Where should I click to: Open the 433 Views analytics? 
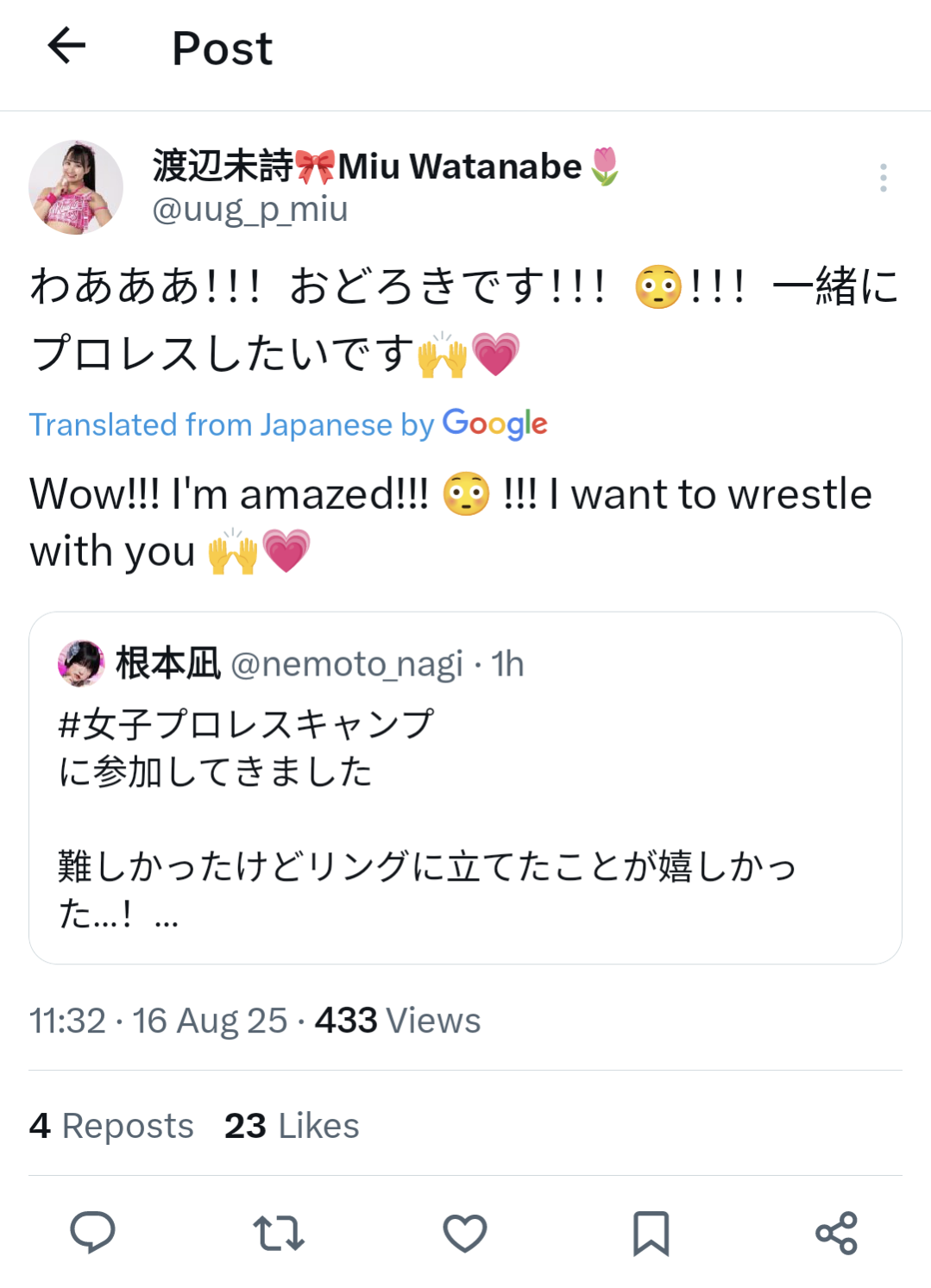point(397,1021)
